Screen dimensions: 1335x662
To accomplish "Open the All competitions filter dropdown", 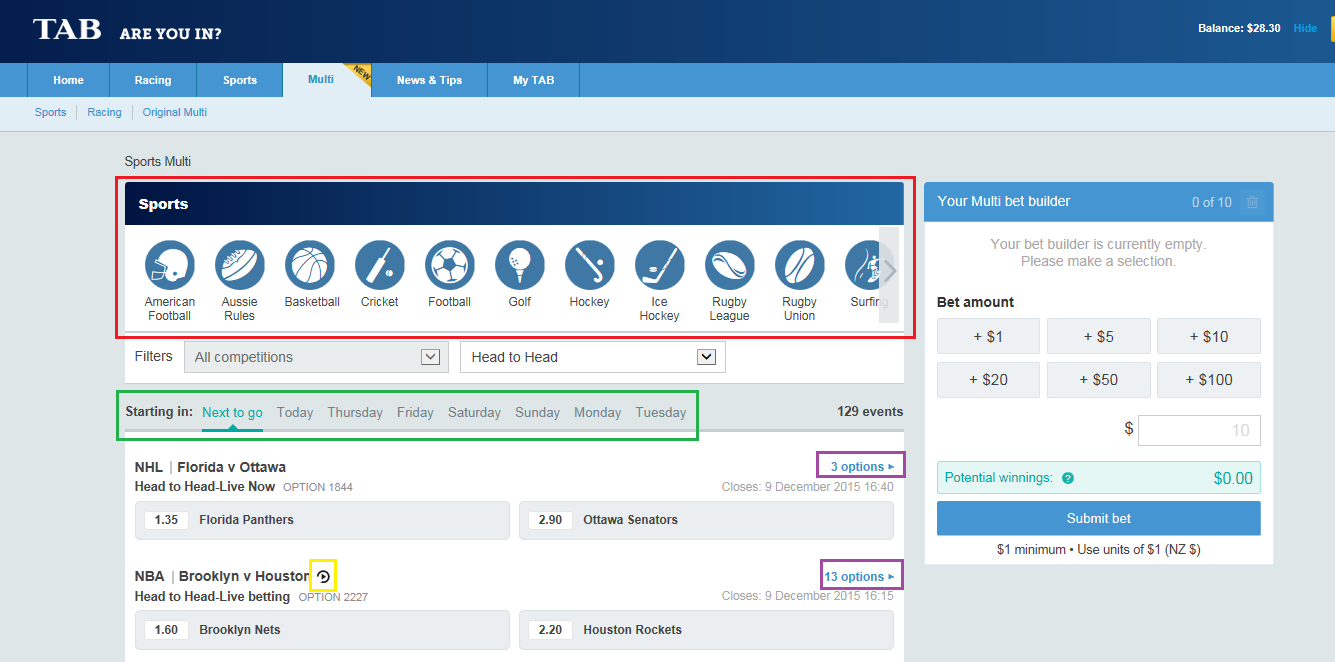I will point(313,357).
